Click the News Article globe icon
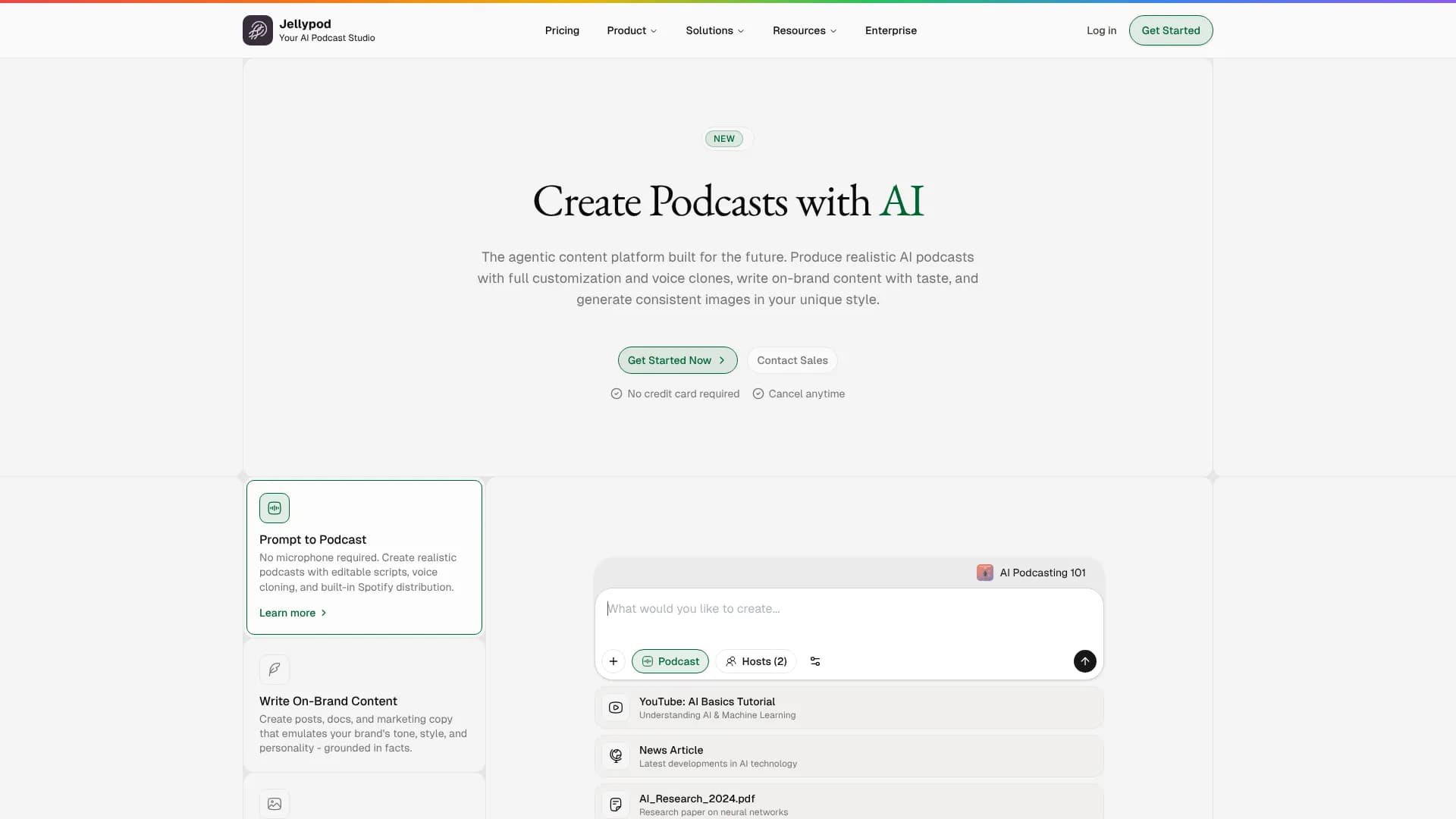The height and width of the screenshot is (819, 1456). click(x=616, y=756)
